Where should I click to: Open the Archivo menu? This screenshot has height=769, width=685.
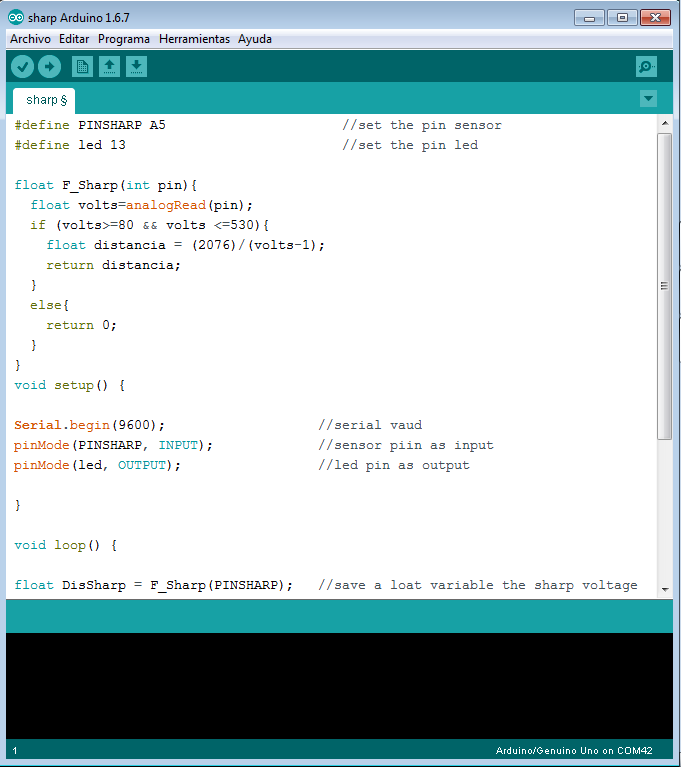30,39
